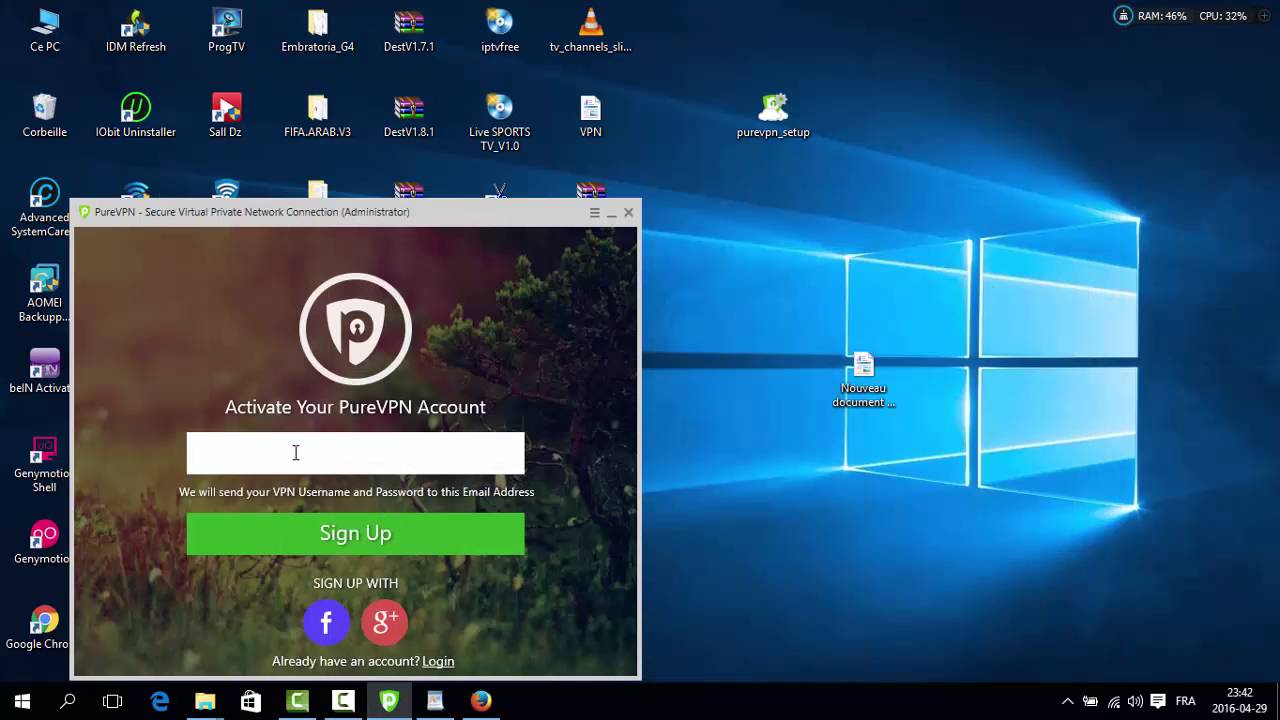Close the PureVPN window
The width and height of the screenshot is (1280, 720).
[x=628, y=212]
